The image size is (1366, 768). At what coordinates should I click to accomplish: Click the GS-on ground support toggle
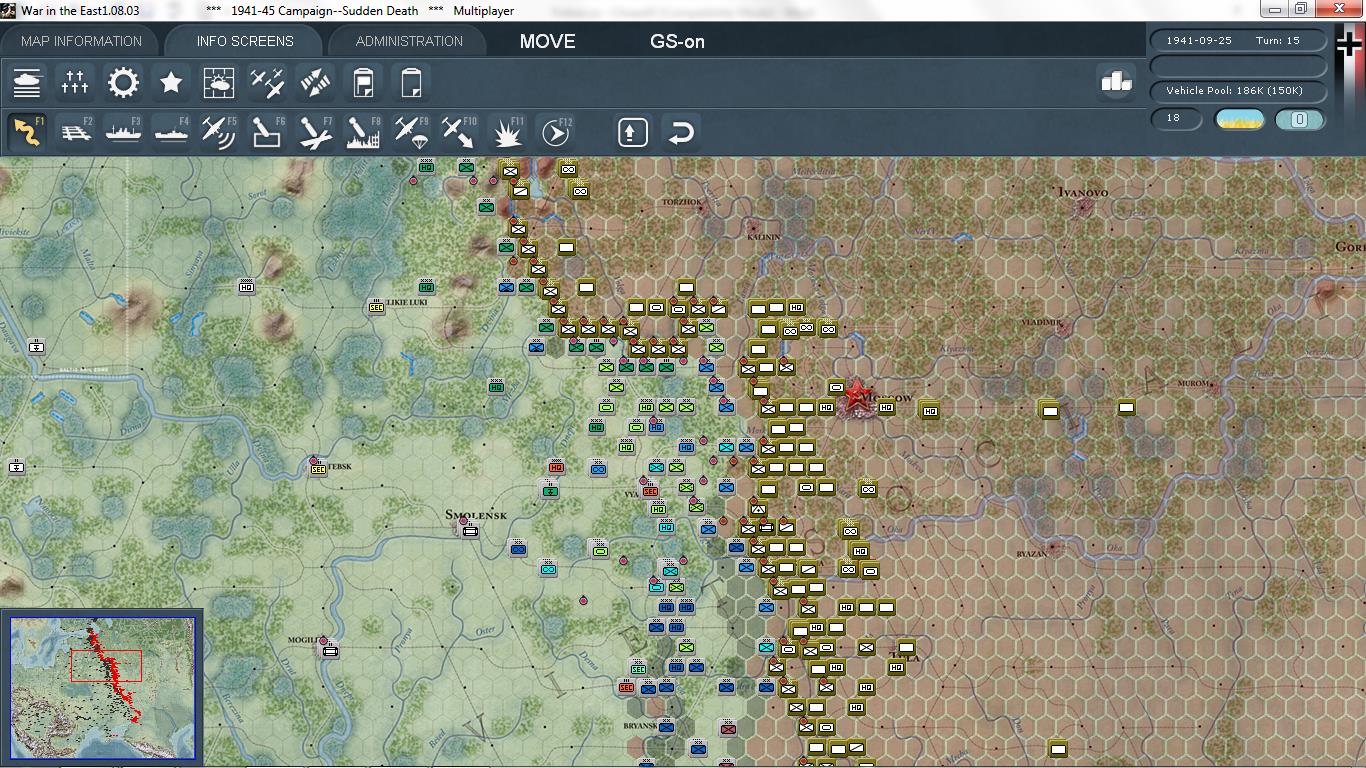[677, 41]
